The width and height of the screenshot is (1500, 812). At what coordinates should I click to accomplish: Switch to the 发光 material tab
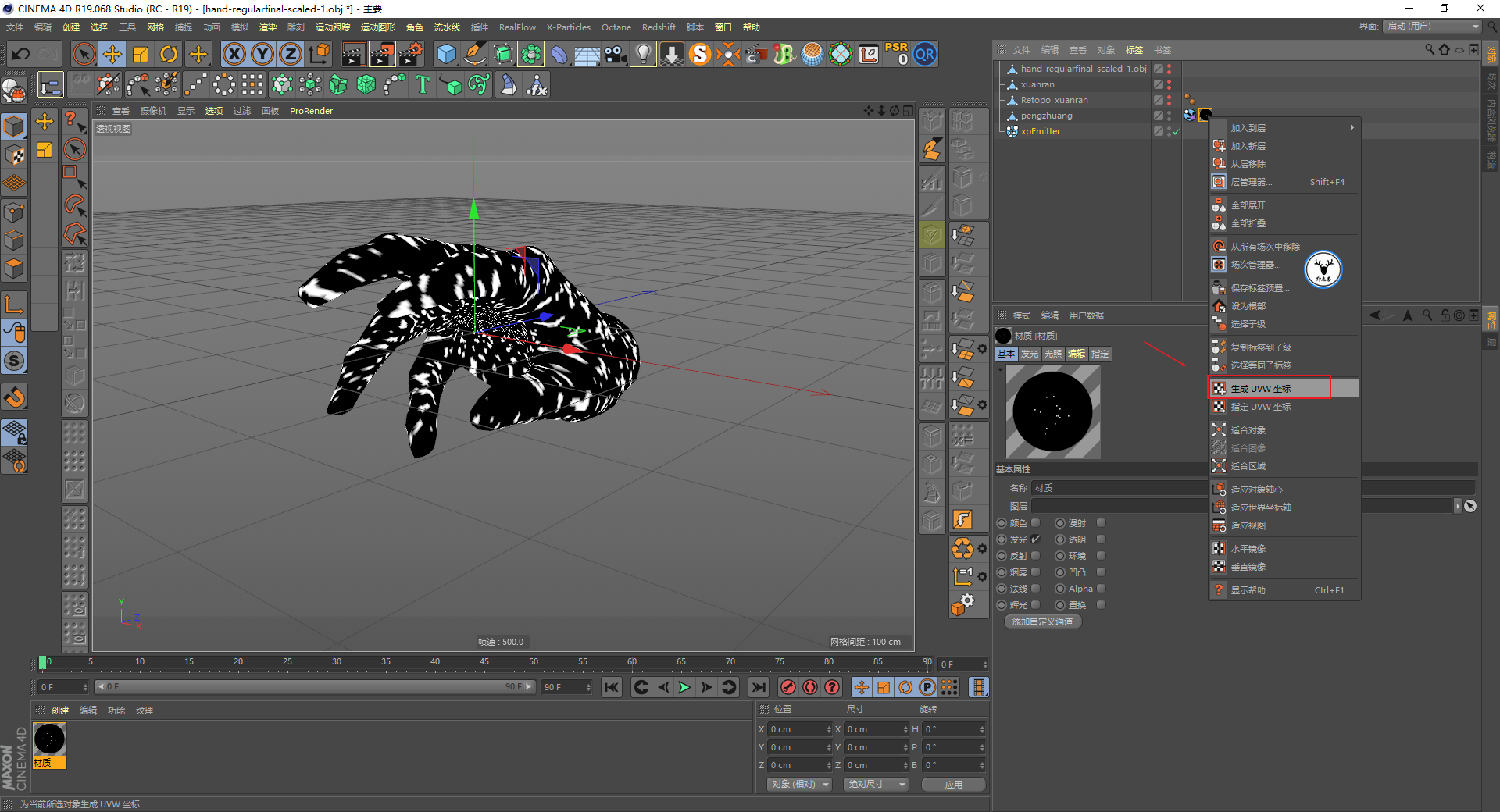pyautogui.click(x=1029, y=354)
